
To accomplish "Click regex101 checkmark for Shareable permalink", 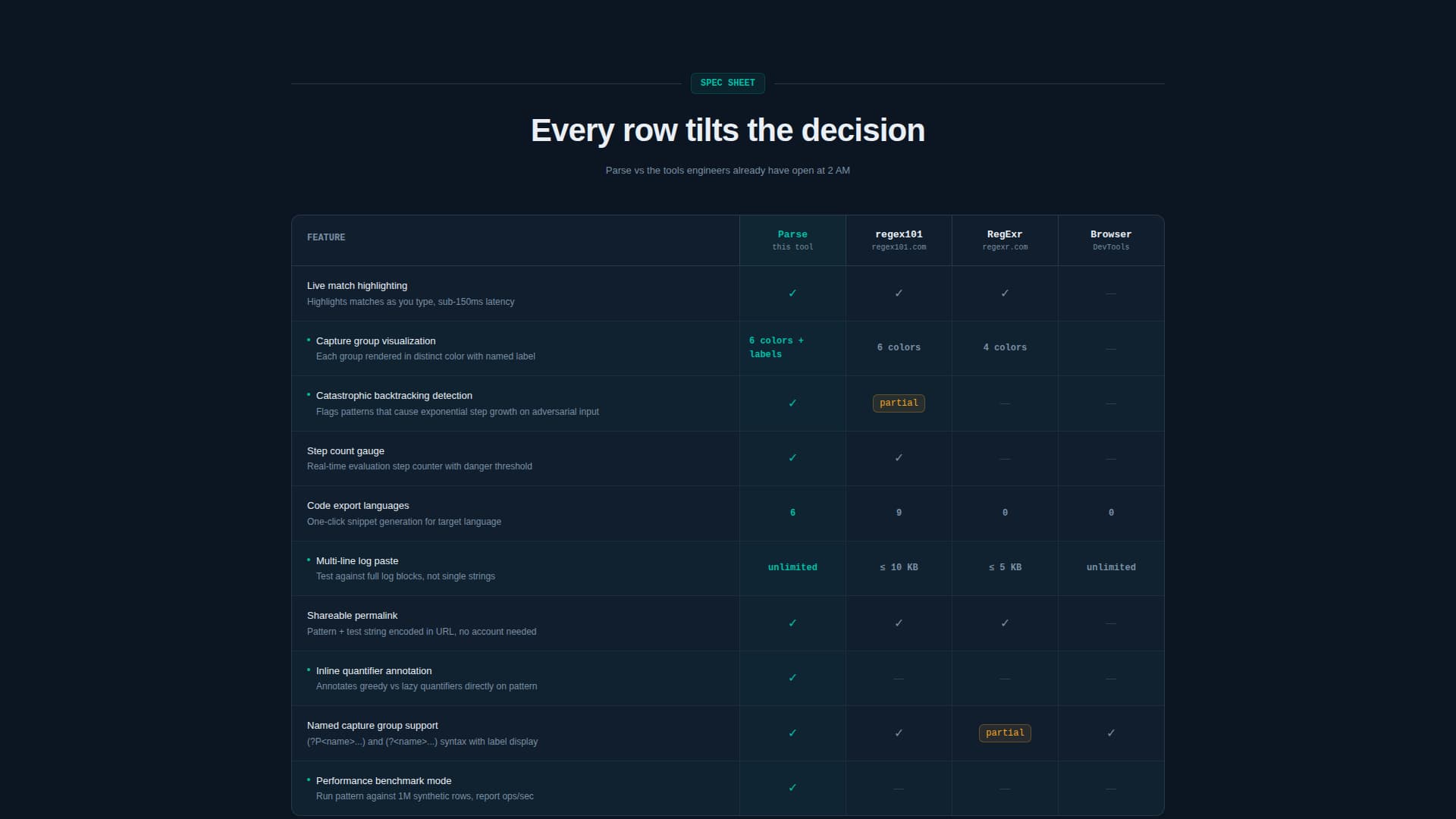I will click(899, 623).
